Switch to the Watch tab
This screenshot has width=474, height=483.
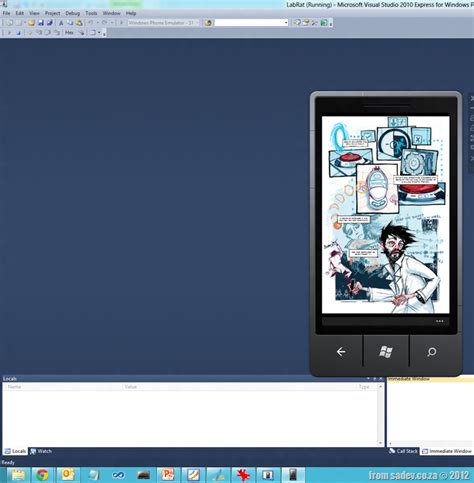[41, 451]
